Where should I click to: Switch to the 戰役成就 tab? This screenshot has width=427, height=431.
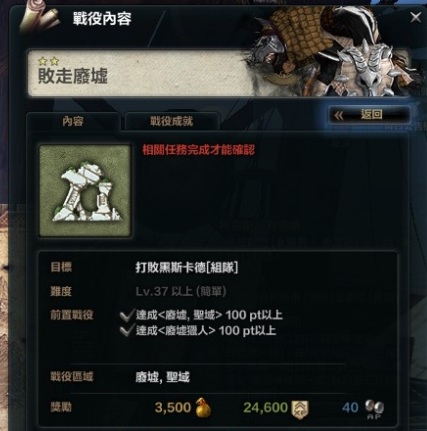(172, 121)
